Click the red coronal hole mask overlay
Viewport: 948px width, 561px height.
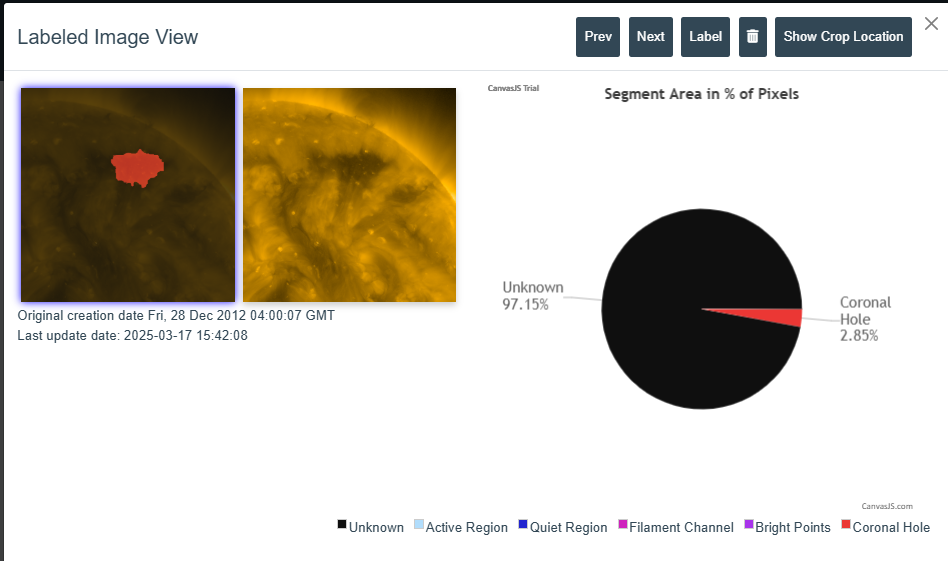click(x=137, y=167)
